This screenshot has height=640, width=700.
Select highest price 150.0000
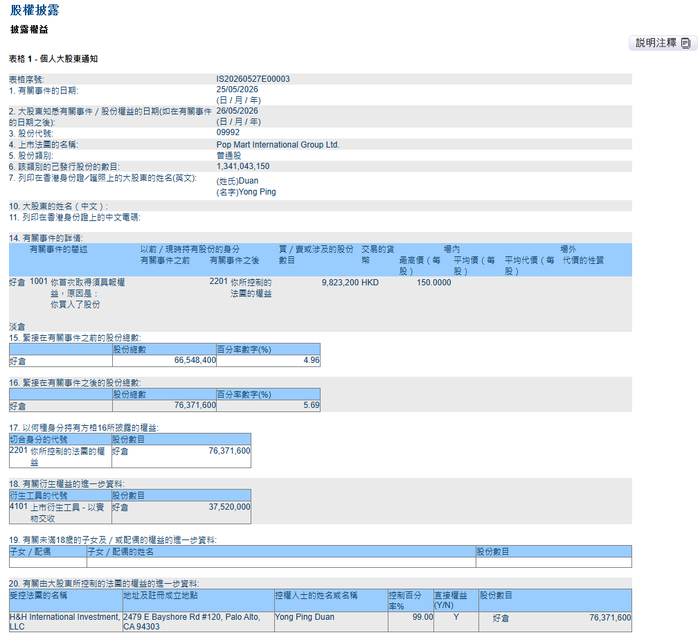click(x=434, y=283)
